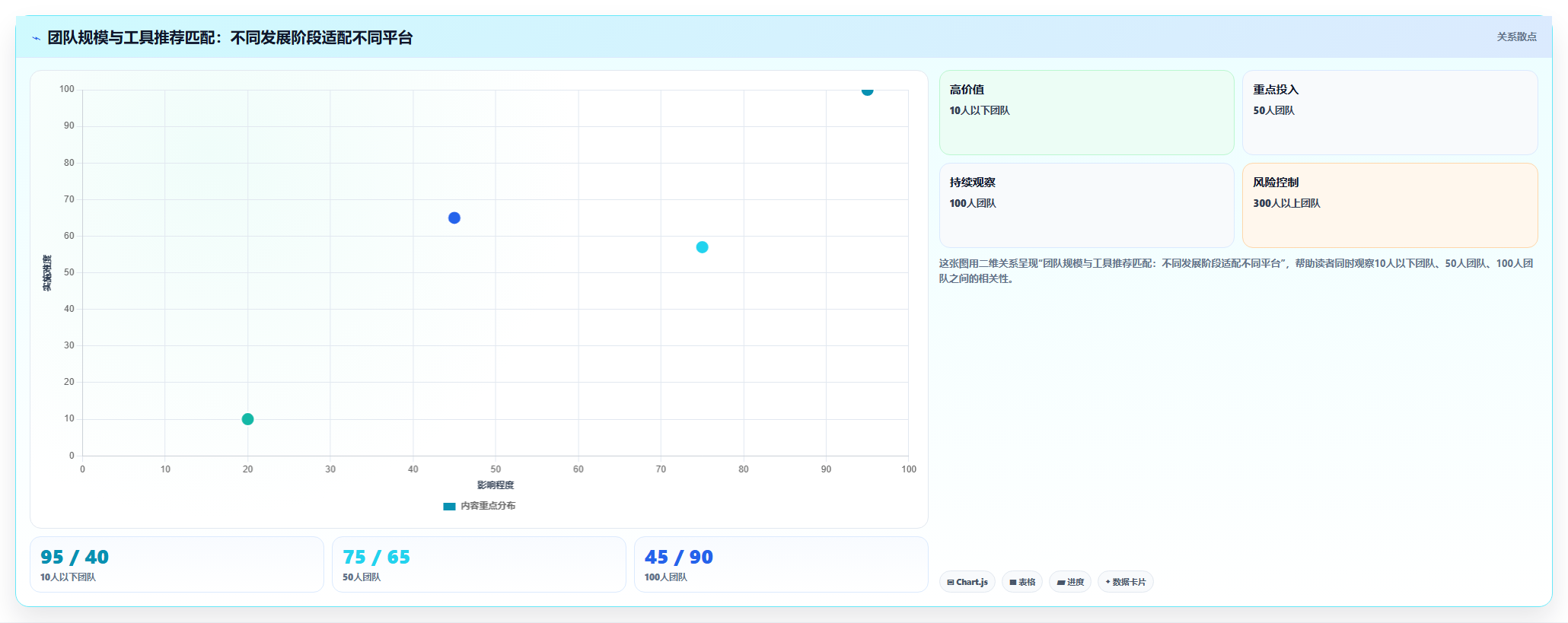Click the 影响程度 x-axis title

click(496, 485)
